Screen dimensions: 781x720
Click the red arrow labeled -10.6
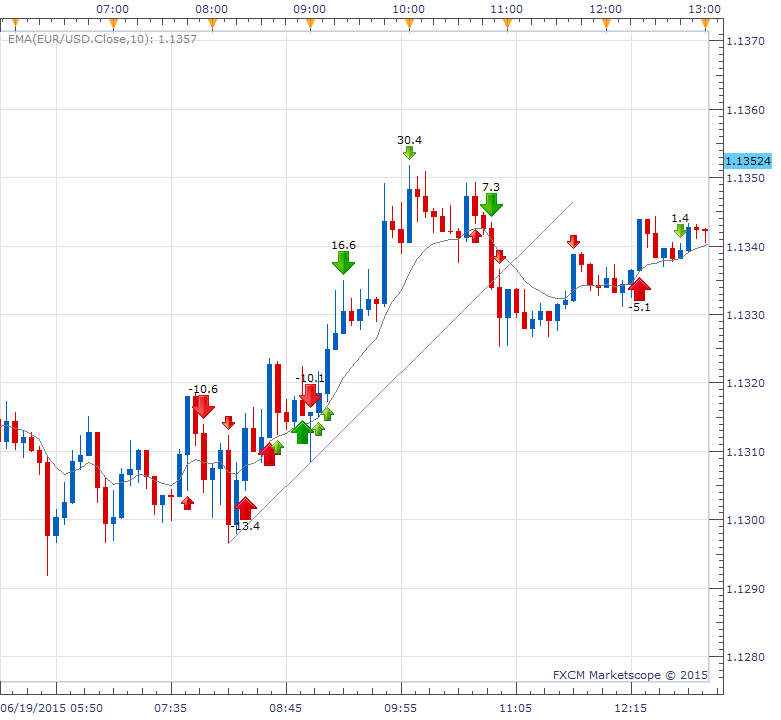click(203, 407)
